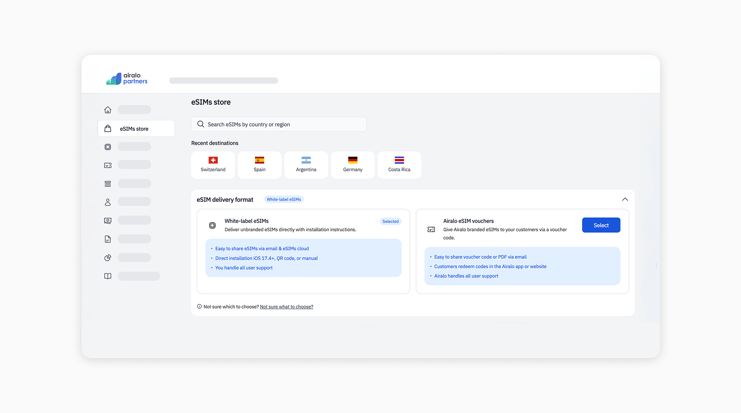Viewport: 741px width, 413px height.
Task: Open the 'Not sure what to choose?' link
Action: point(286,307)
